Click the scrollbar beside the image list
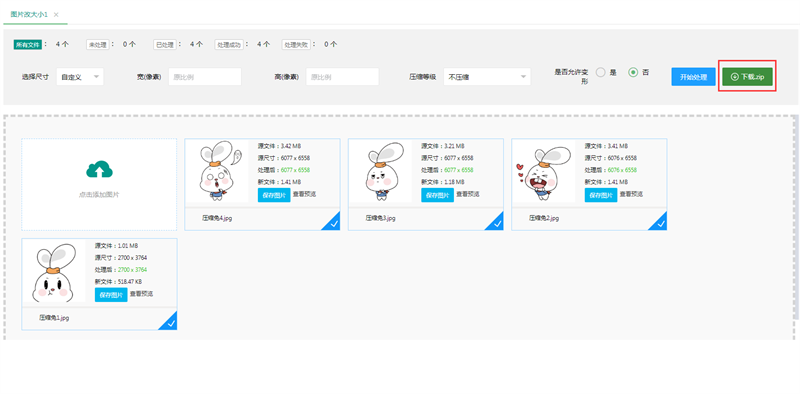Image resolution: width=800 pixels, height=394 pixels. (796, 217)
